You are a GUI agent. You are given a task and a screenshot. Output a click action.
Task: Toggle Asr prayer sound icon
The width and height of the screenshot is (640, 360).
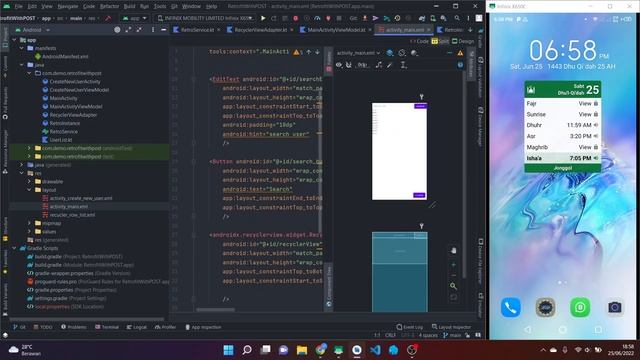(596, 136)
